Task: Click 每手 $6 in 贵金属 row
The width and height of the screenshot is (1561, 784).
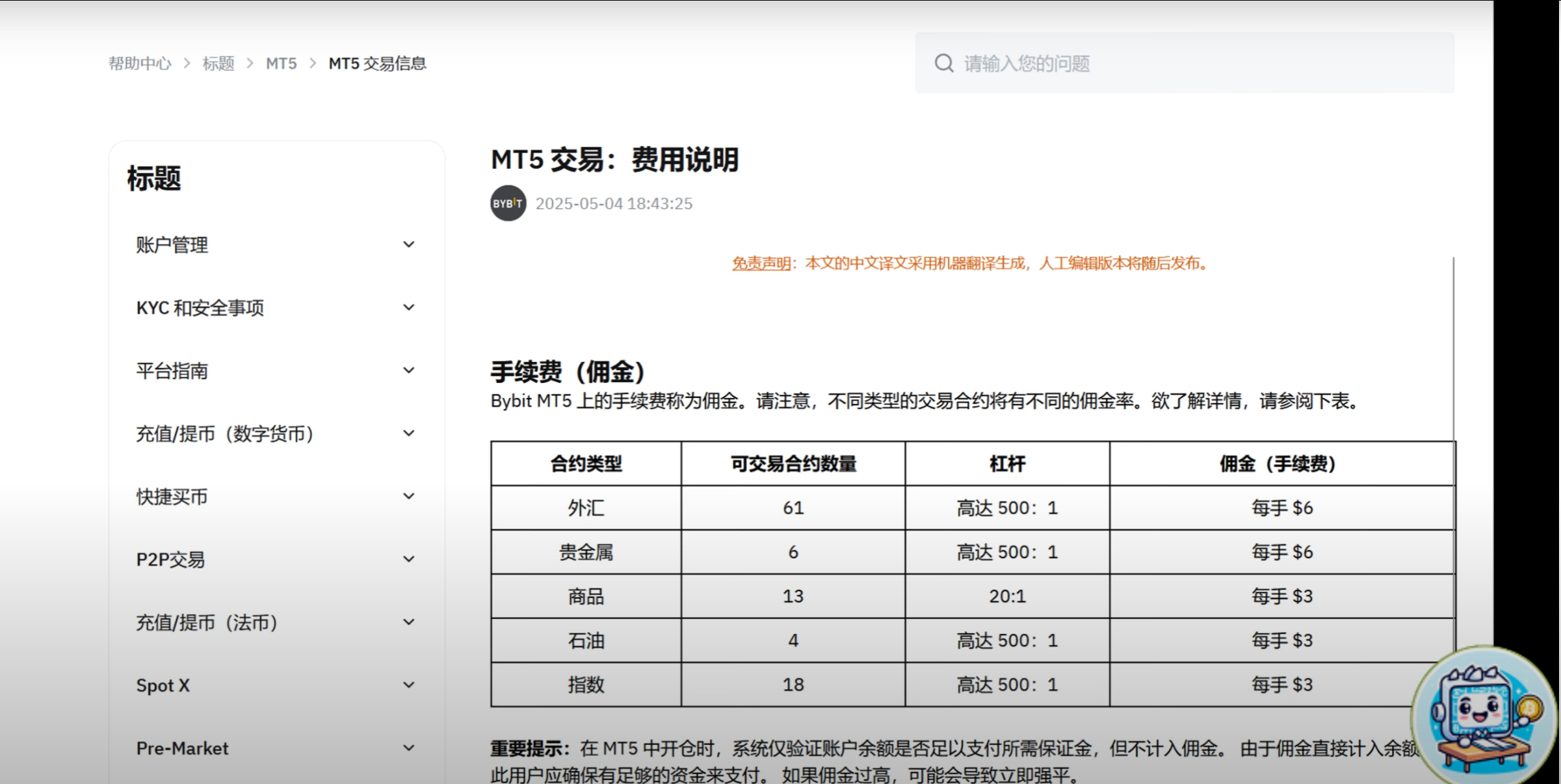Action: [x=1282, y=552]
